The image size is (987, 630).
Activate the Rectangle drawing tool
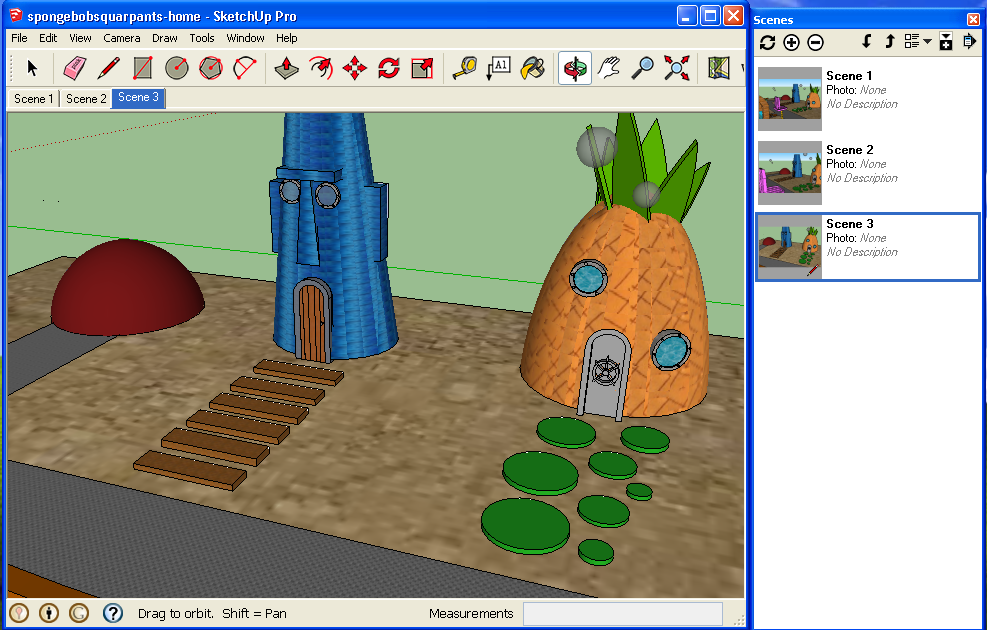click(143, 68)
